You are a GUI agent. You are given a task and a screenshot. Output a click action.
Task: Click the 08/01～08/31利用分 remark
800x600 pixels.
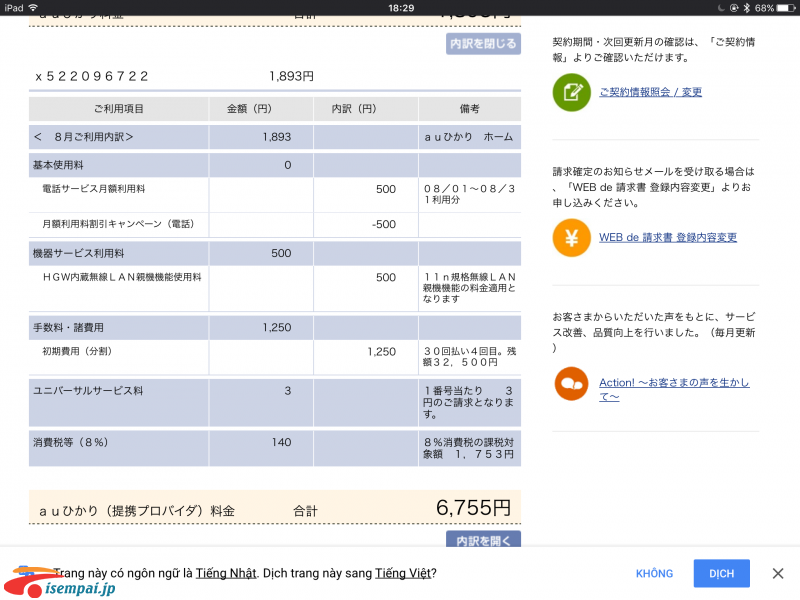coord(469,194)
